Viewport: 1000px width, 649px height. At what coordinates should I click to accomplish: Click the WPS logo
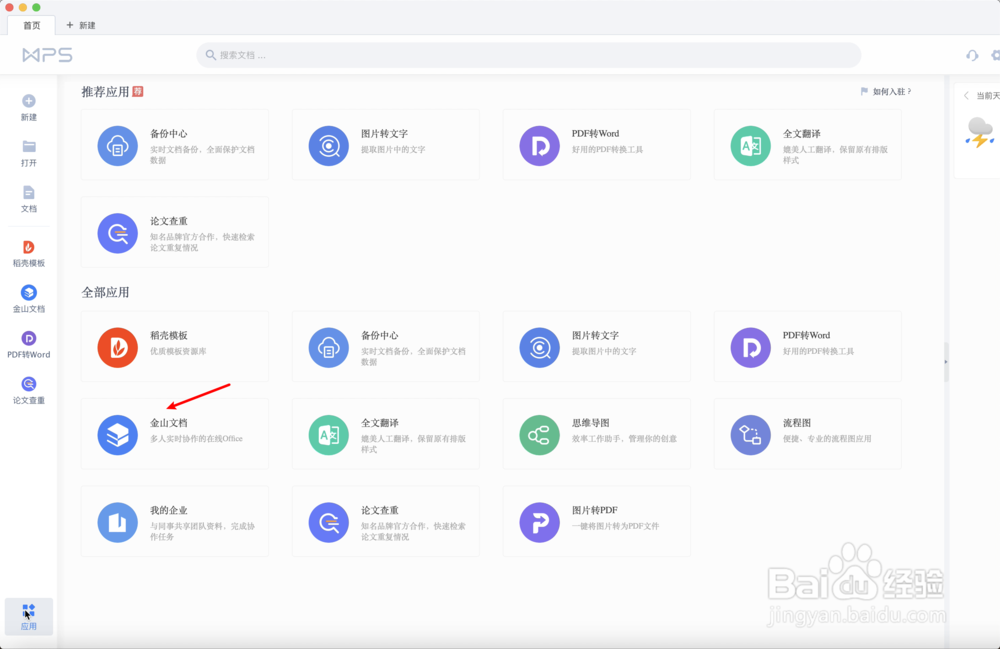47,55
